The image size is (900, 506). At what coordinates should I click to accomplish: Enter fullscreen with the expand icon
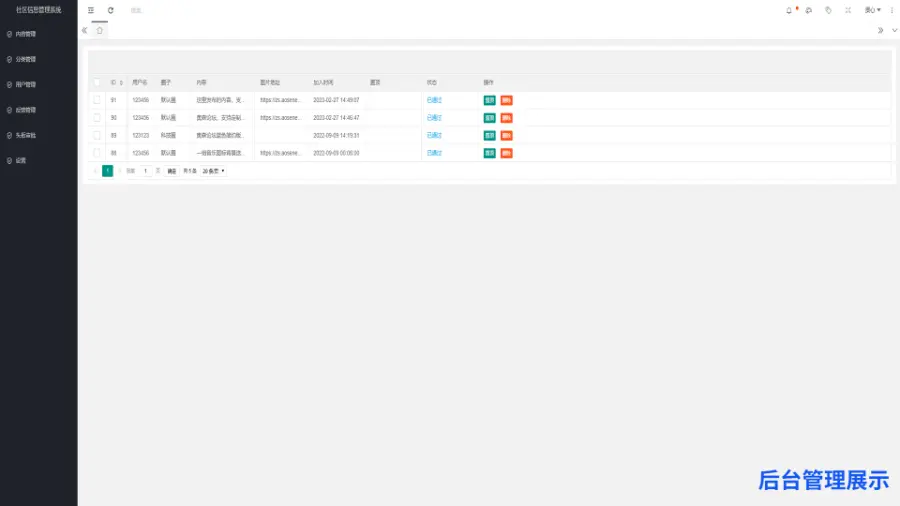point(848,10)
